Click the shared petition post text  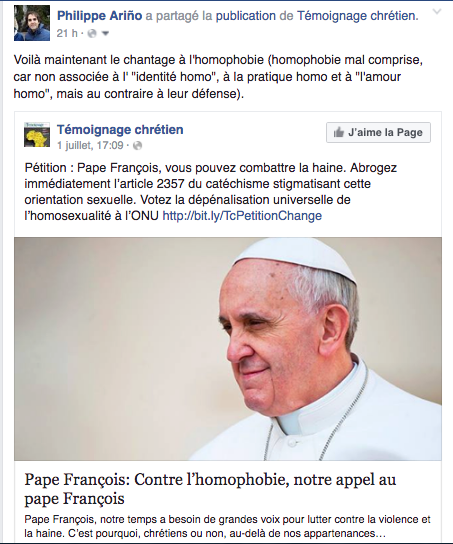211,192
